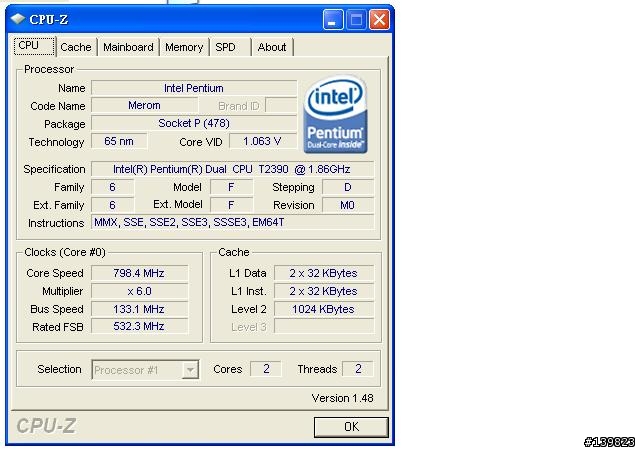This screenshot has height=450, width=640.
Task: Close the CPU-Z window
Action: (380, 19)
